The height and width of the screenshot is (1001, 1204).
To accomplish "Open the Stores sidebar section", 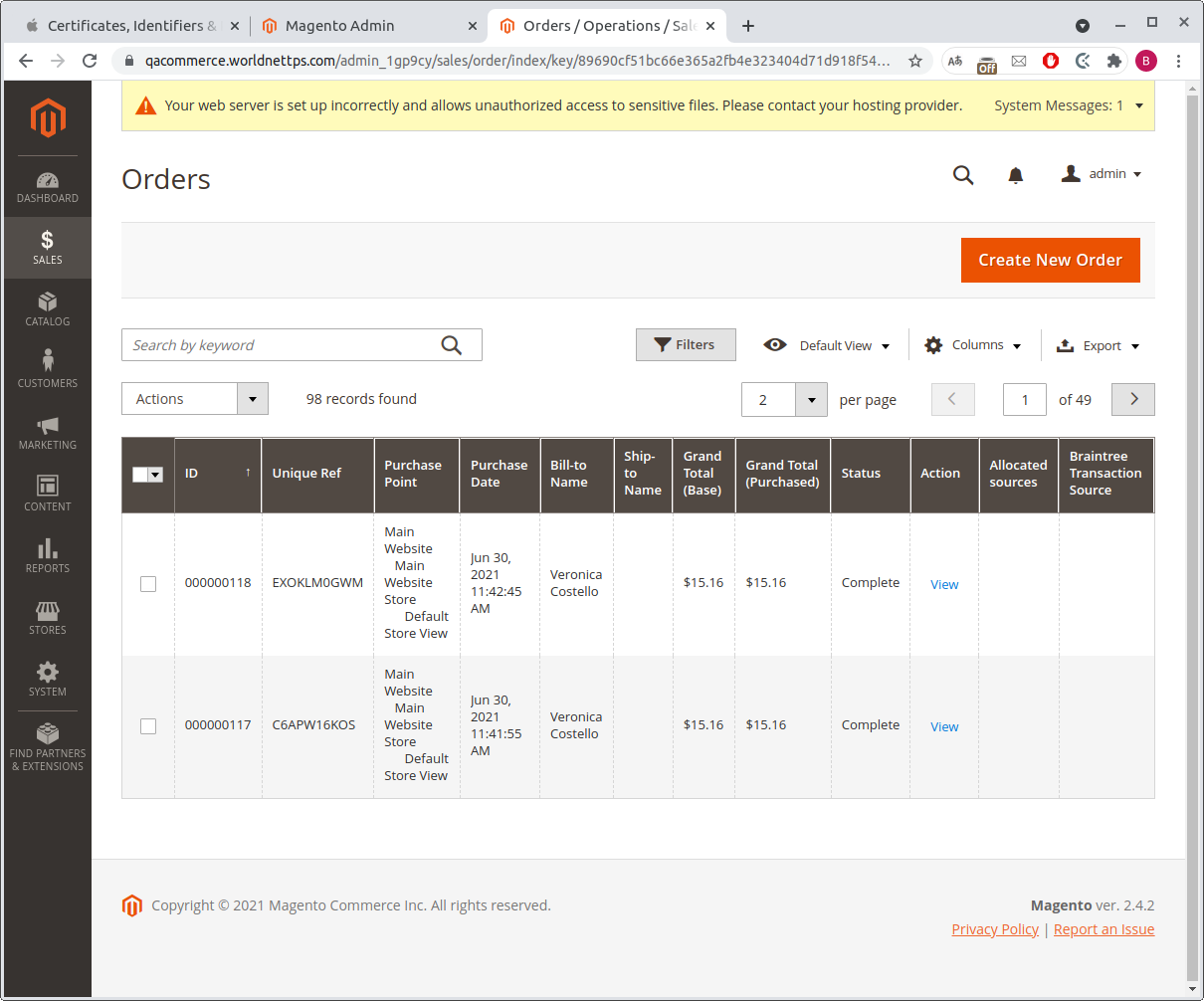I will 47,617.
